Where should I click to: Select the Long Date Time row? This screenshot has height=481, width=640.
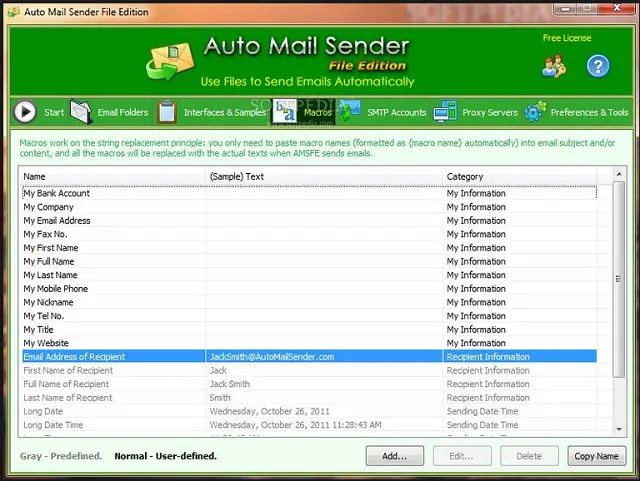(x=309, y=425)
